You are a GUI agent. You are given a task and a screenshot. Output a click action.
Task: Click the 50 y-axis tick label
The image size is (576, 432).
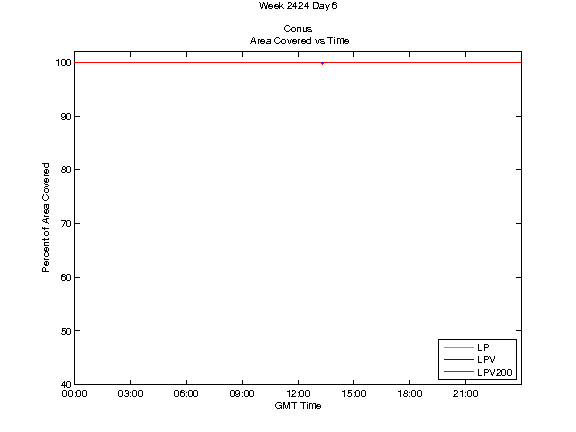coord(66,331)
